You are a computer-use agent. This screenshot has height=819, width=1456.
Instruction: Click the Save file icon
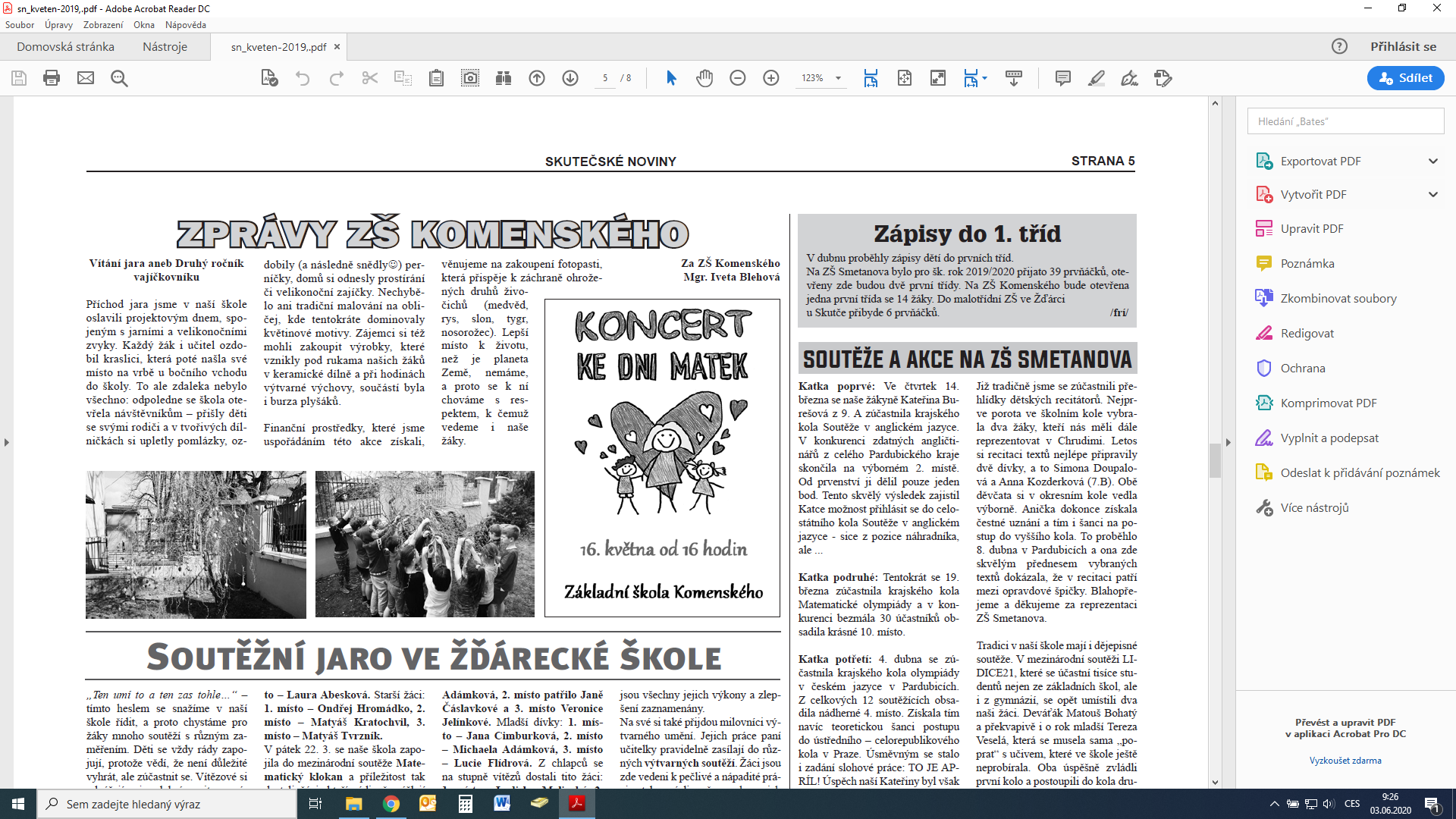19,78
